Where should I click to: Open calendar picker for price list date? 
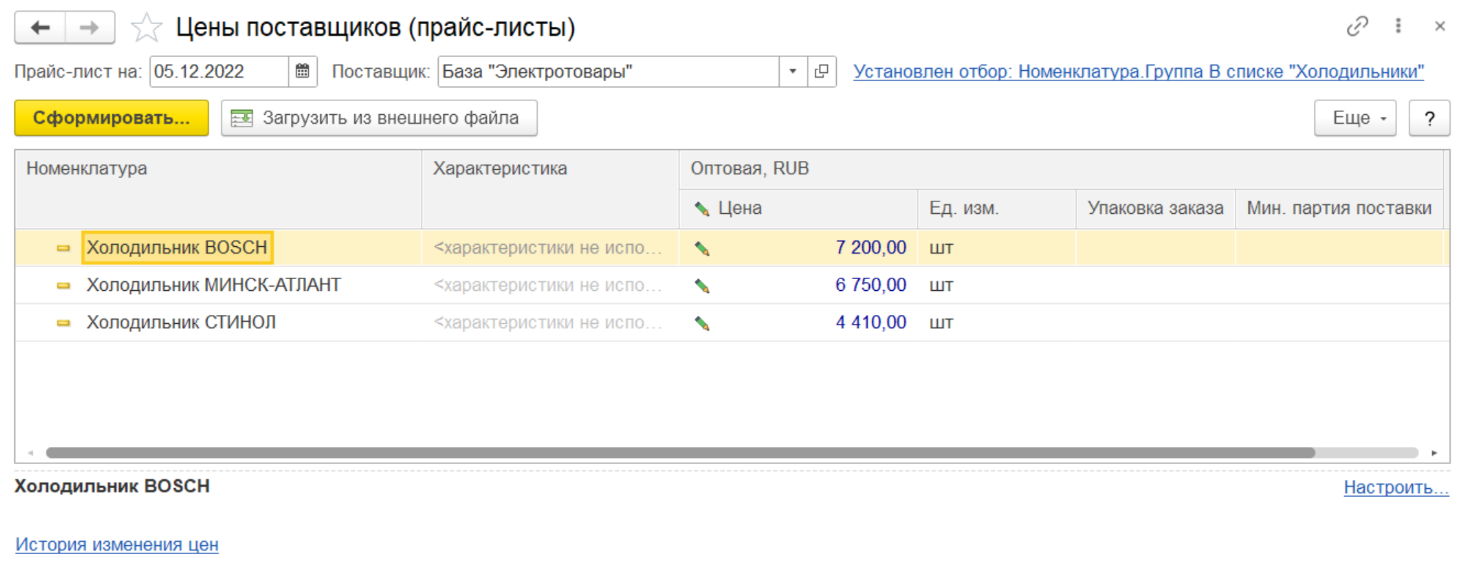tap(302, 72)
